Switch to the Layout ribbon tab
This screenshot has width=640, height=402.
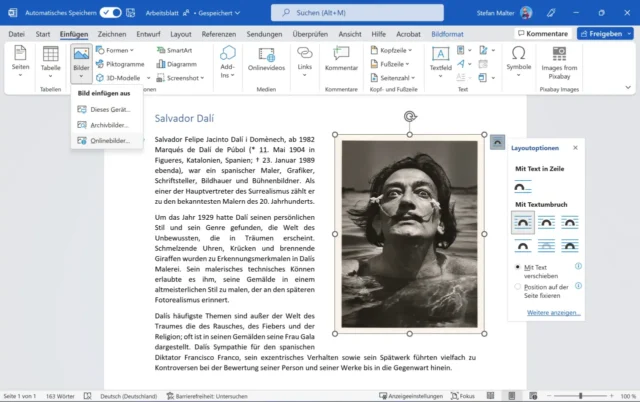179,33
